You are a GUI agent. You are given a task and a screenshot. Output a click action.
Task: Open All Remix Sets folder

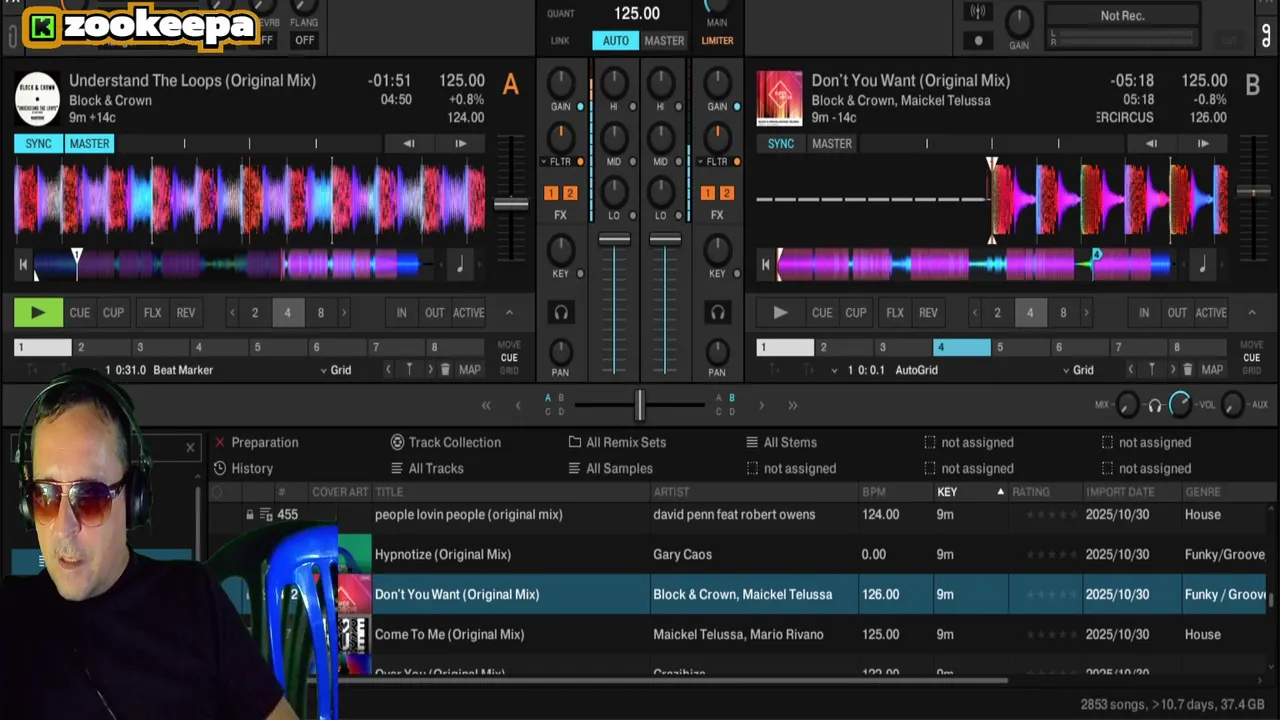[617, 442]
